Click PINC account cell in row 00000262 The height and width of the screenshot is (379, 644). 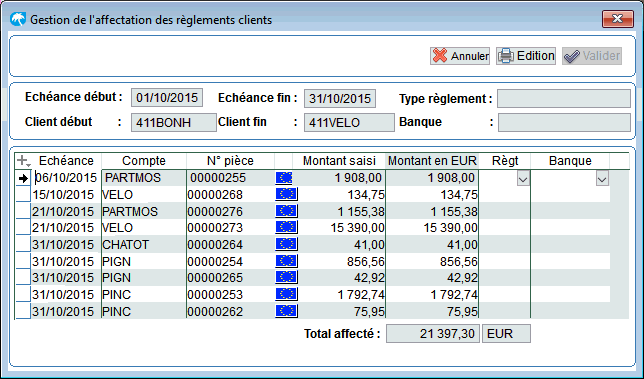coord(144,312)
